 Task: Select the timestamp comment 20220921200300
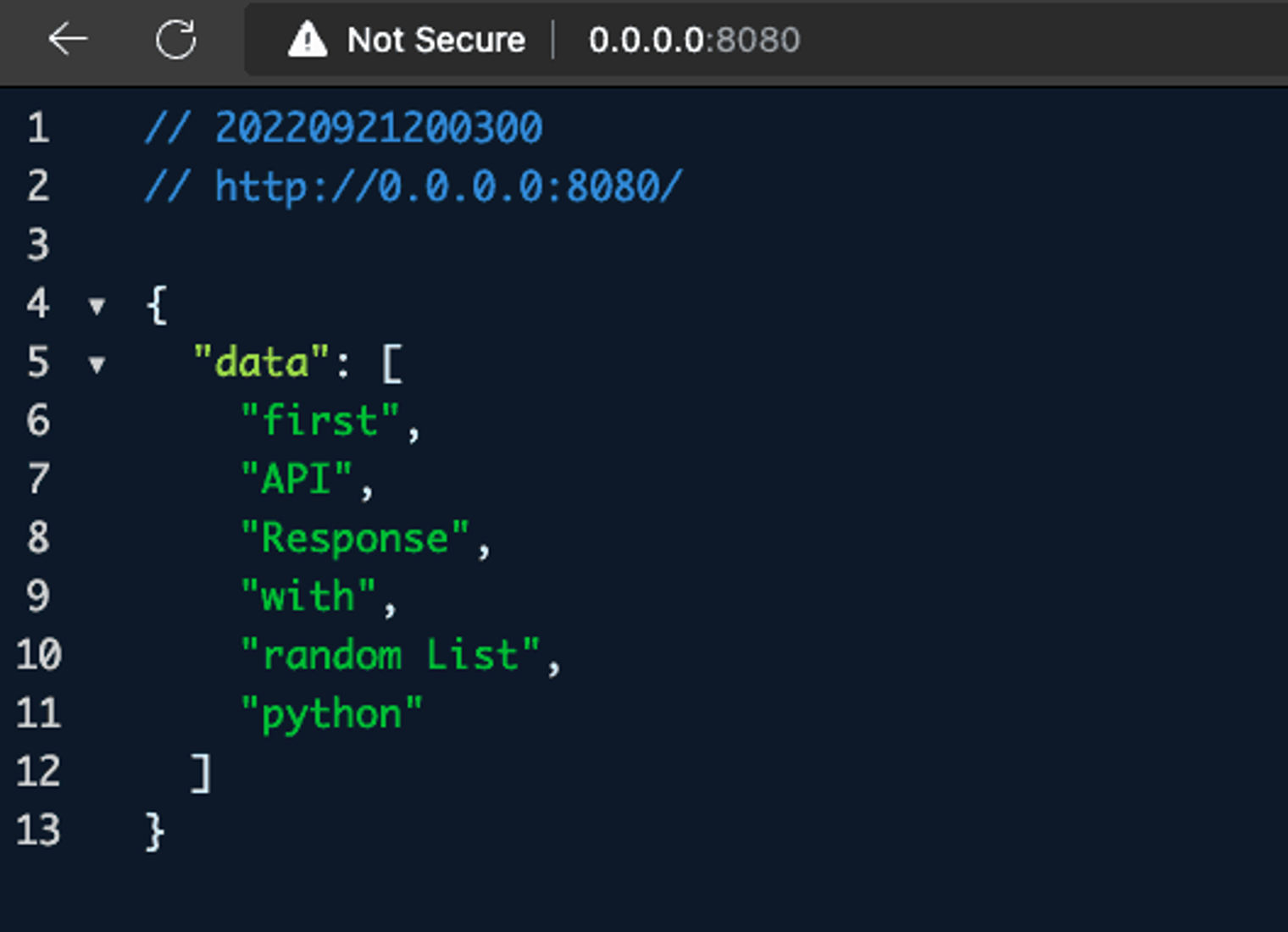(x=378, y=128)
